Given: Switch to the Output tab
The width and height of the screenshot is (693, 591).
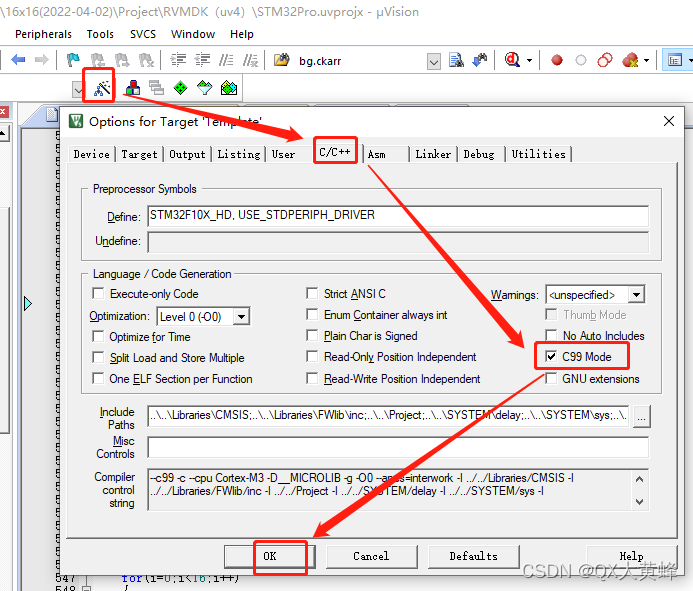Looking at the screenshot, I should [x=187, y=154].
